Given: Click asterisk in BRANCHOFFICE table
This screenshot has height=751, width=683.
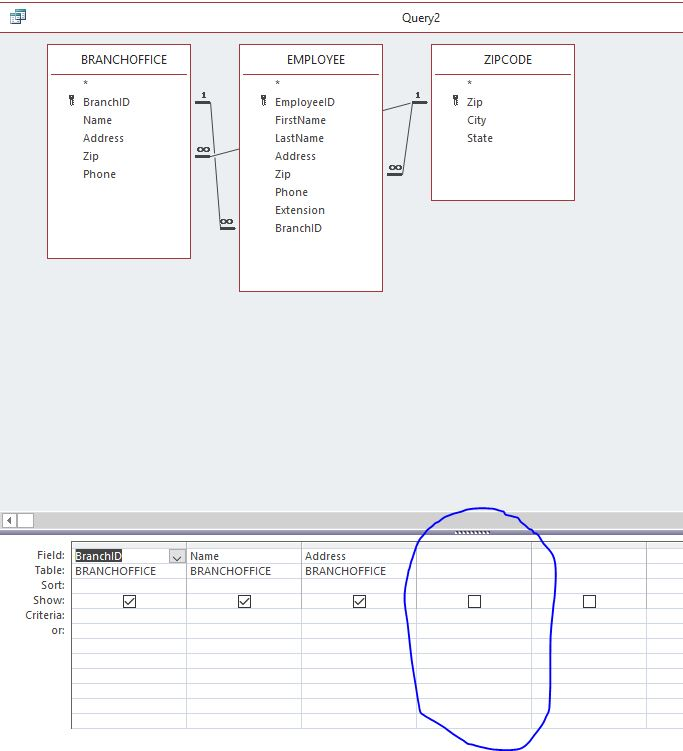Looking at the screenshot, I should pos(86,84).
